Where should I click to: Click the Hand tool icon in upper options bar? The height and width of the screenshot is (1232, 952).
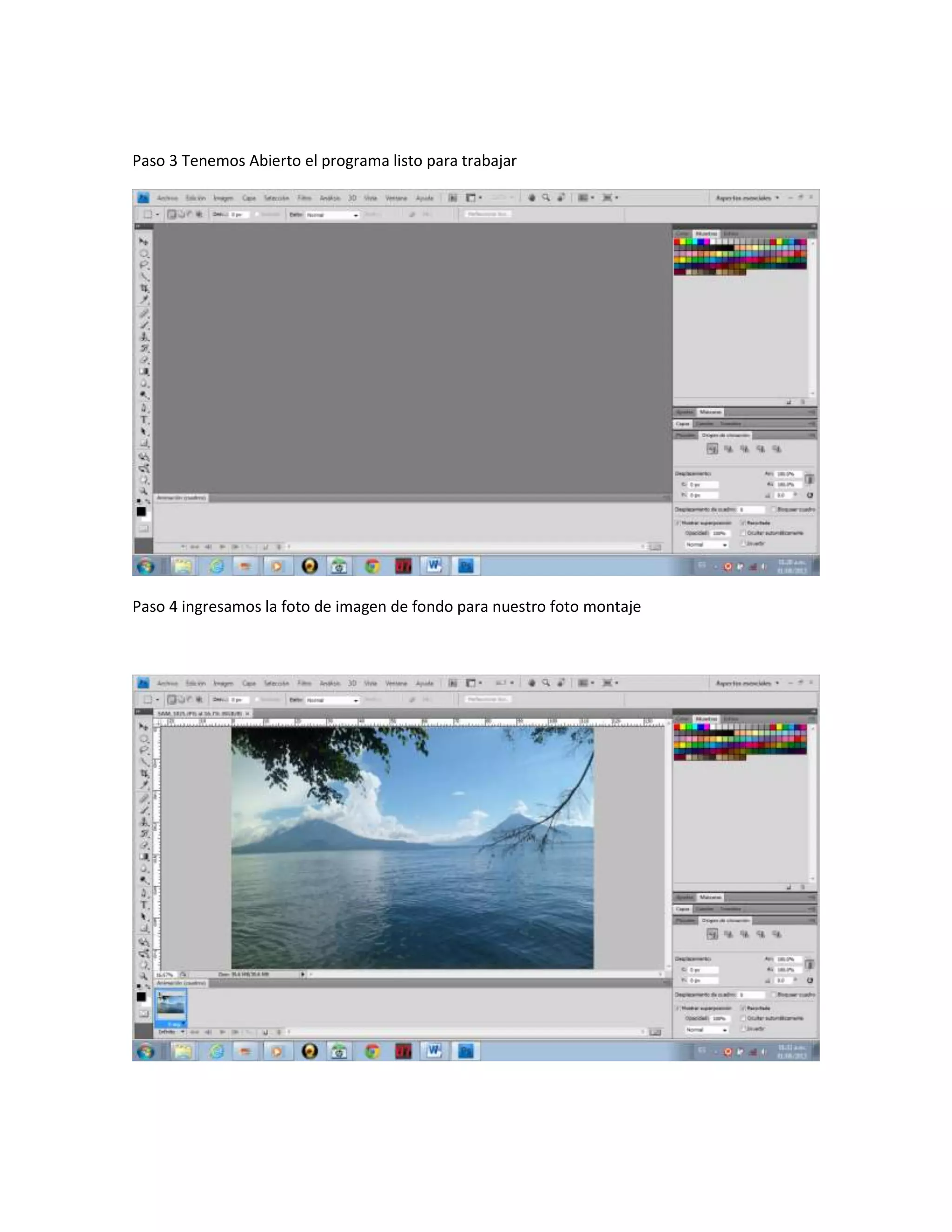(x=531, y=198)
